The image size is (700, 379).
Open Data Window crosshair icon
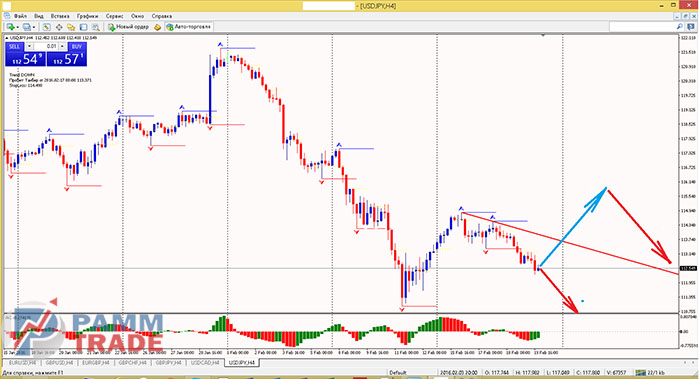click(58, 27)
